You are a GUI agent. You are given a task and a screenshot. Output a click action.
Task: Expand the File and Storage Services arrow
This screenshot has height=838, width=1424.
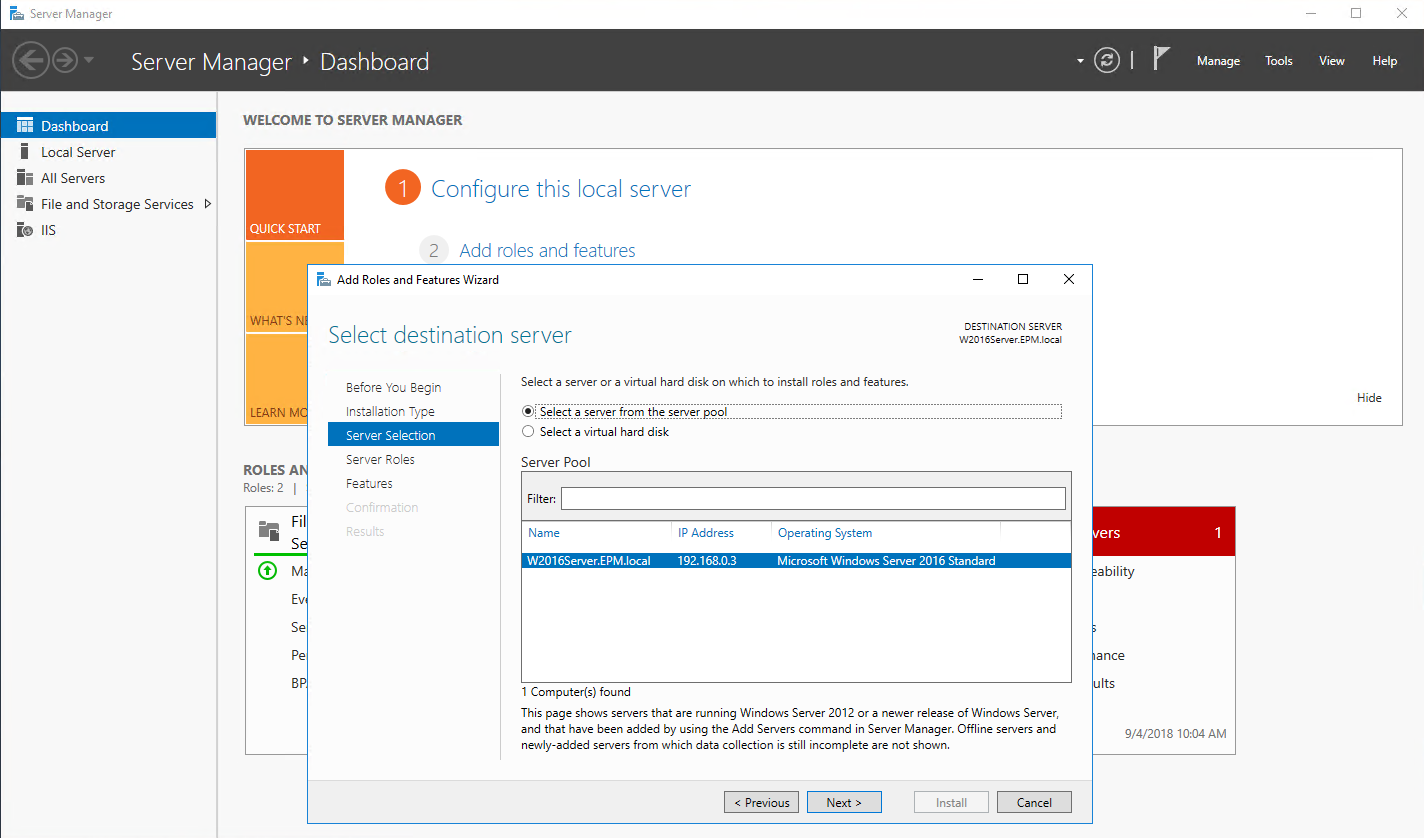207,204
